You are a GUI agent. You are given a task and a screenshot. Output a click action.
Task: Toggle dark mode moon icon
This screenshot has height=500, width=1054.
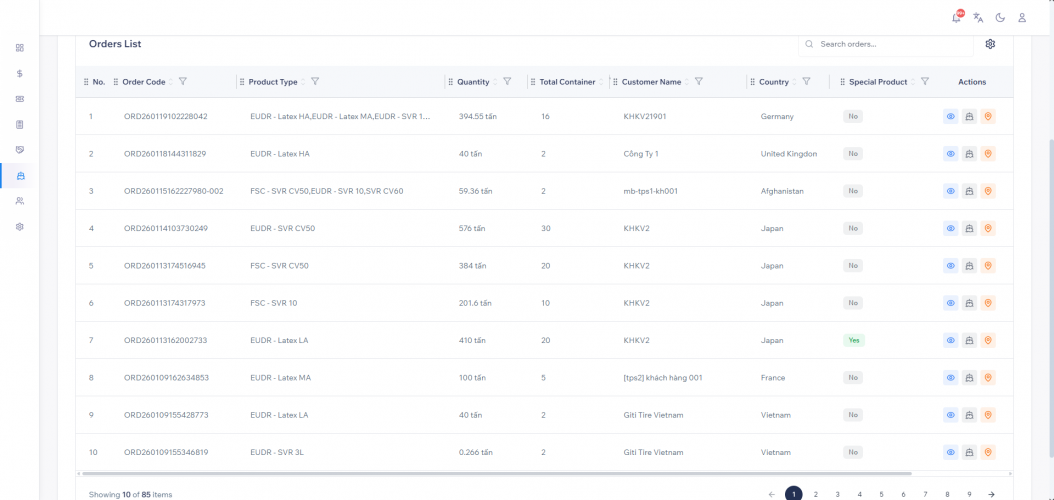point(1000,18)
